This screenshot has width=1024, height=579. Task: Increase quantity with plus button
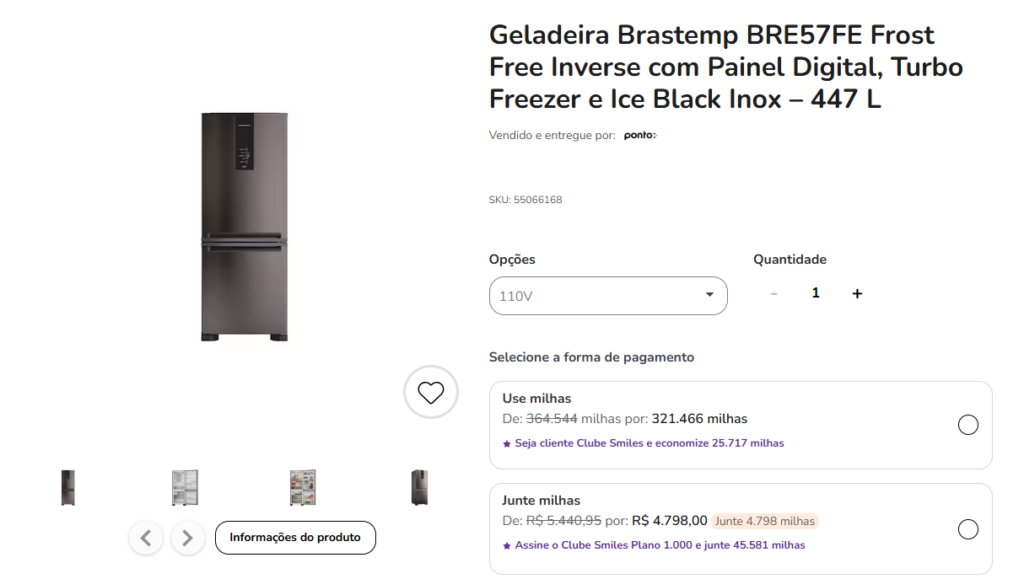click(x=857, y=294)
